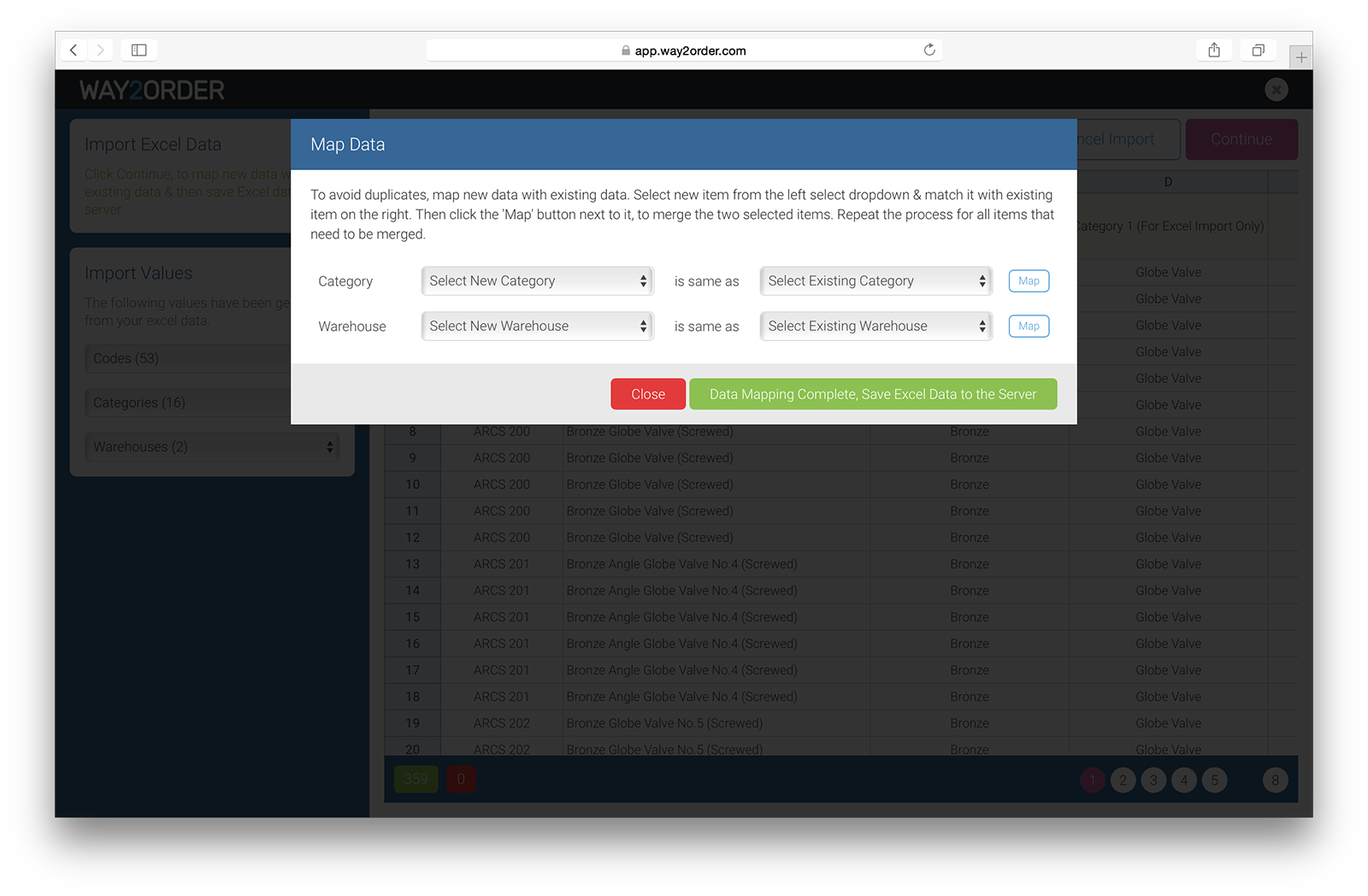Screen dimensions: 1368x896
Task: Click the Continue button
Action: [x=1241, y=139]
